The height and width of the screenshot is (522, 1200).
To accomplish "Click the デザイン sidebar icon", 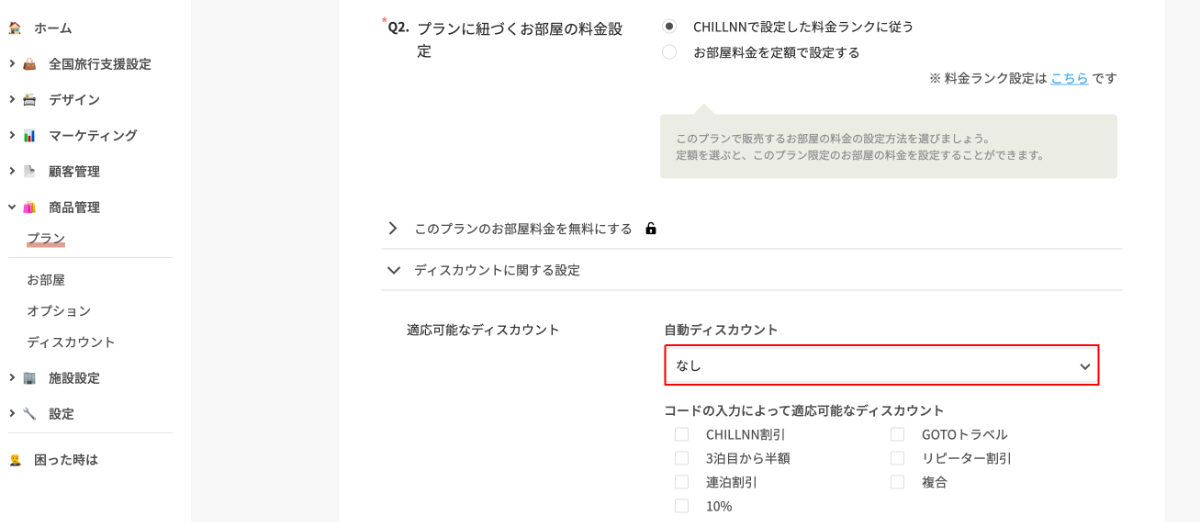I will (29, 100).
